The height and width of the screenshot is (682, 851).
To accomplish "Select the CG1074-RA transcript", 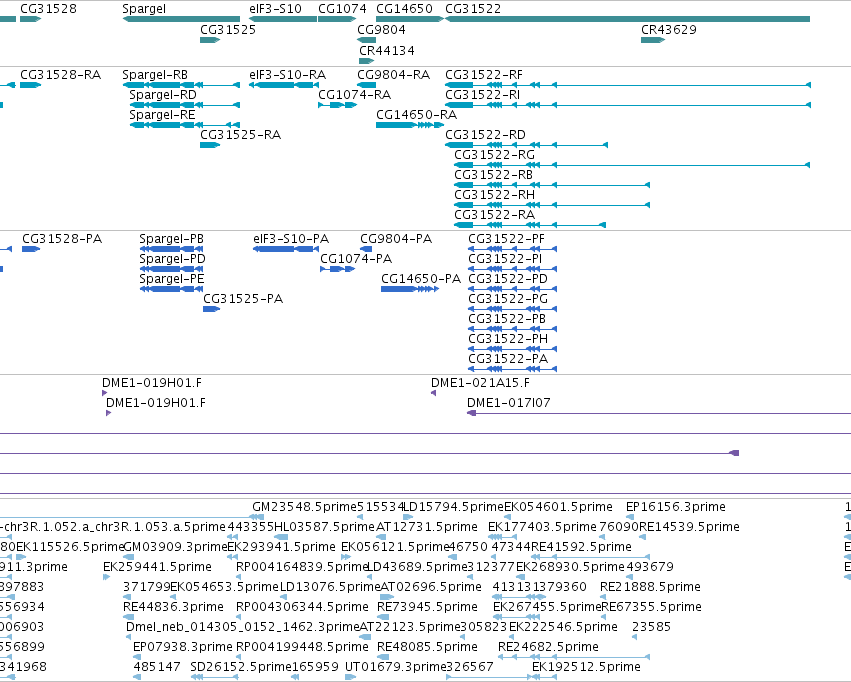I will click(338, 105).
